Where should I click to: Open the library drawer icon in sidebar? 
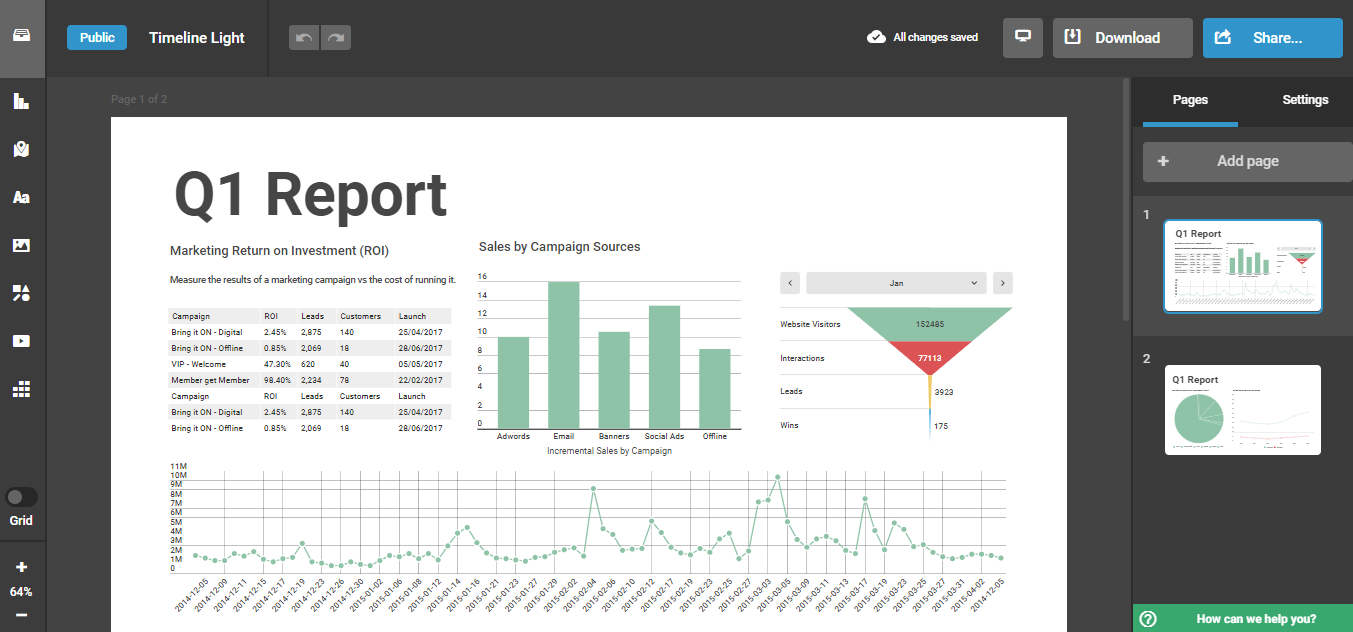(21, 36)
